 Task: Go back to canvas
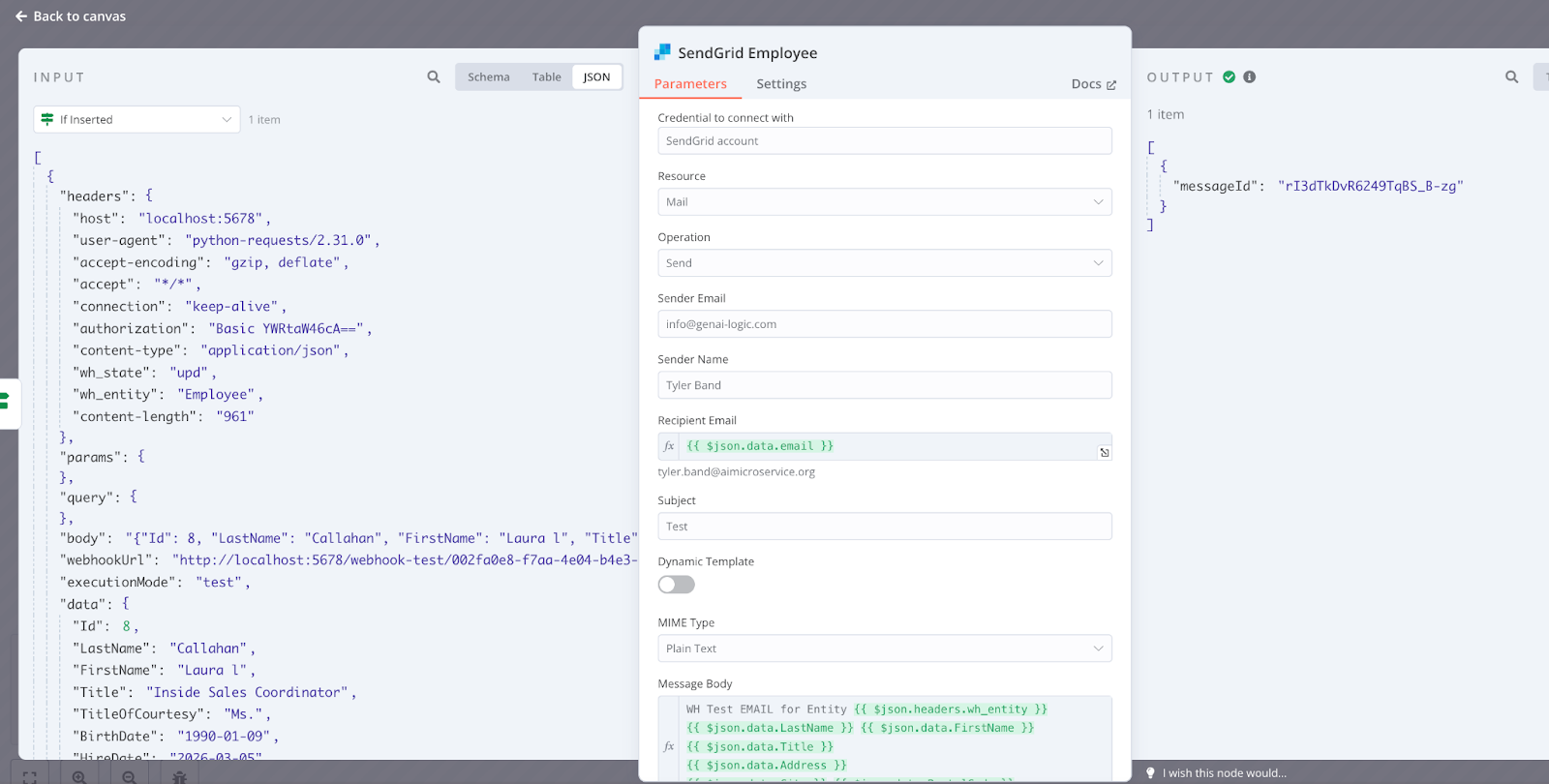[70, 16]
